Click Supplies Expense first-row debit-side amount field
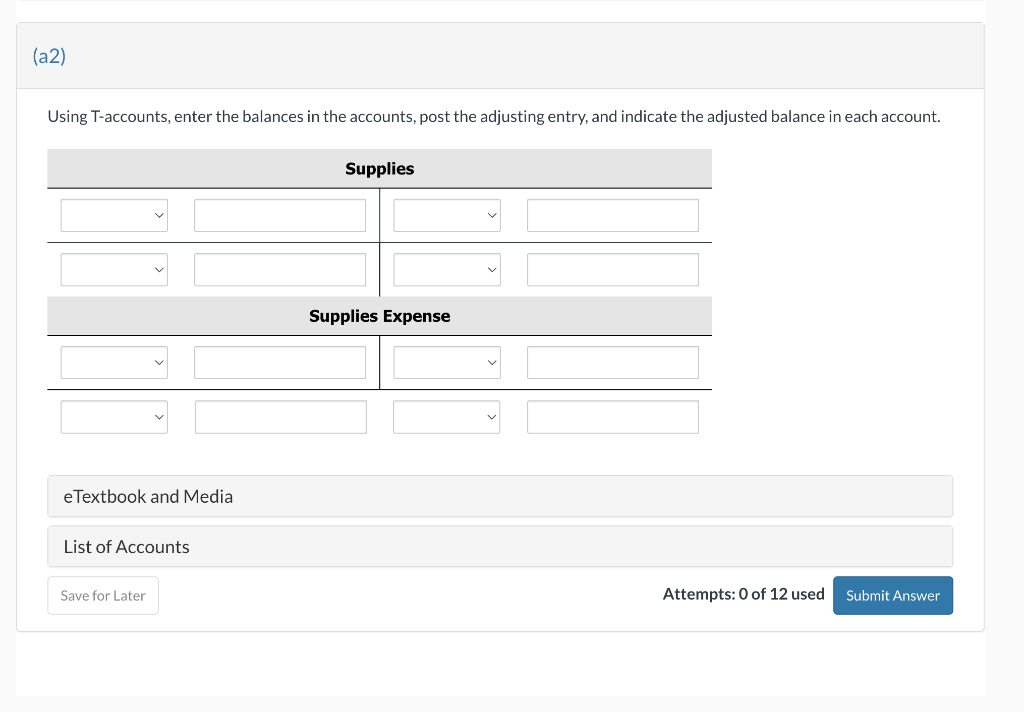1024x712 pixels. tap(280, 362)
